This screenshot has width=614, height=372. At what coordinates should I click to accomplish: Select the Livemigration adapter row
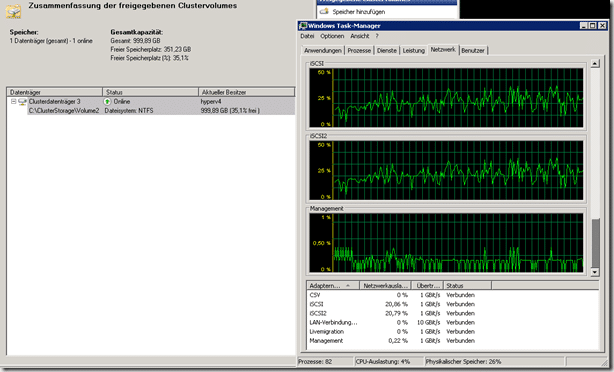(x=452, y=331)
